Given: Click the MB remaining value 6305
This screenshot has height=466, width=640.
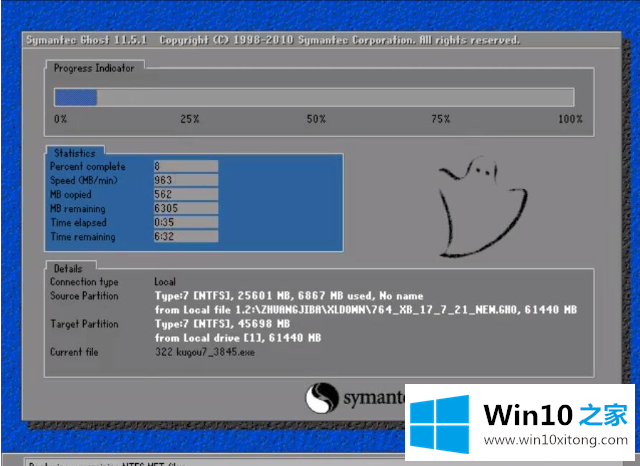Looking at the screenshot, I should pos(186,208).
